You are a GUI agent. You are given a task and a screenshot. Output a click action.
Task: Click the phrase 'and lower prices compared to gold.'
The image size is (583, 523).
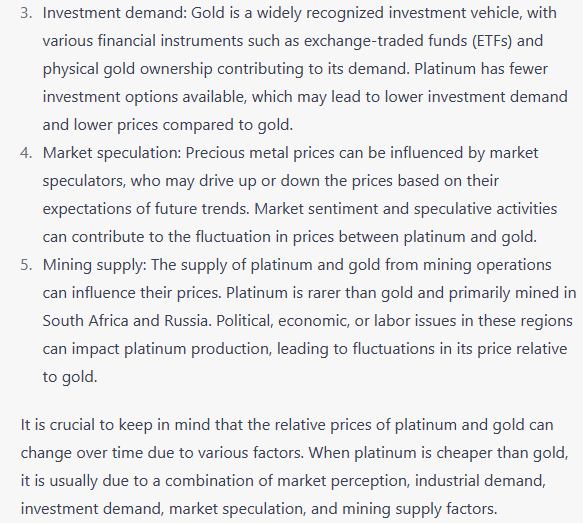pos(168,125)
